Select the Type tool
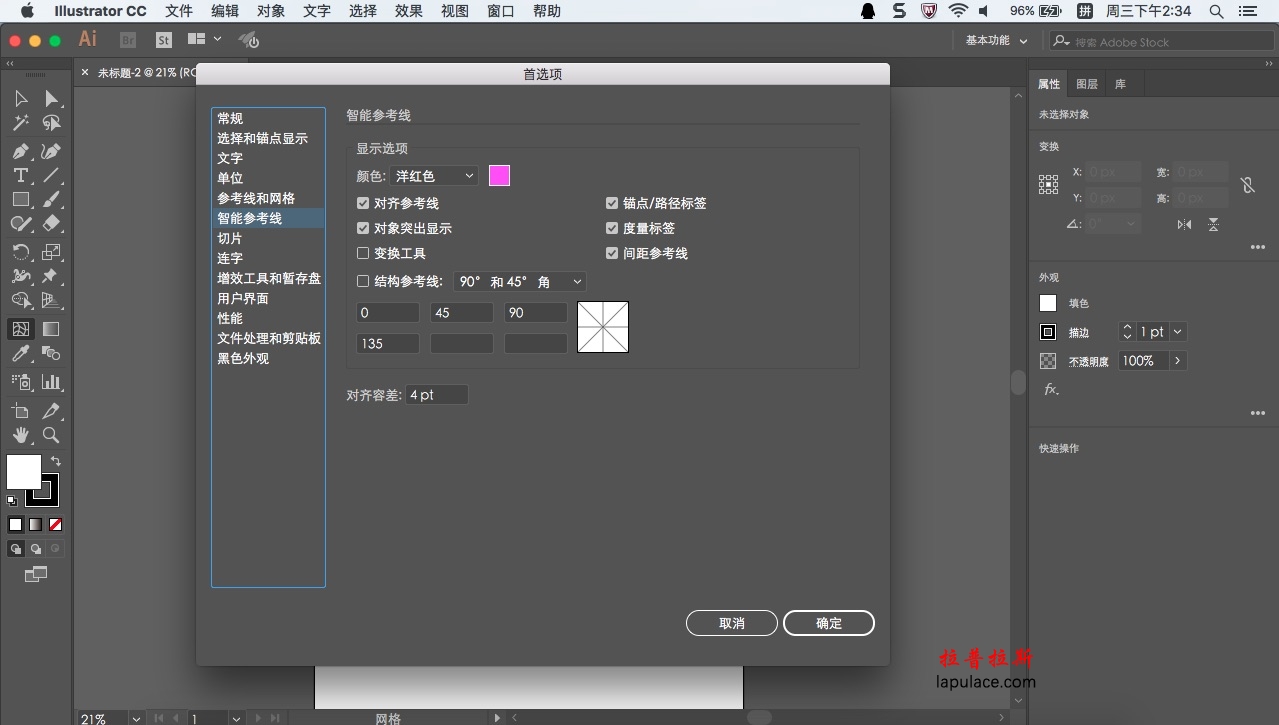This screenshot has height=725, width=1279. (x=20, y=175)
